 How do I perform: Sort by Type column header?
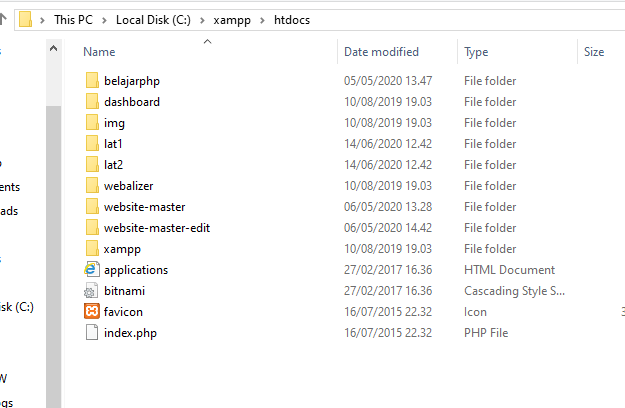[x=476, y=52]
